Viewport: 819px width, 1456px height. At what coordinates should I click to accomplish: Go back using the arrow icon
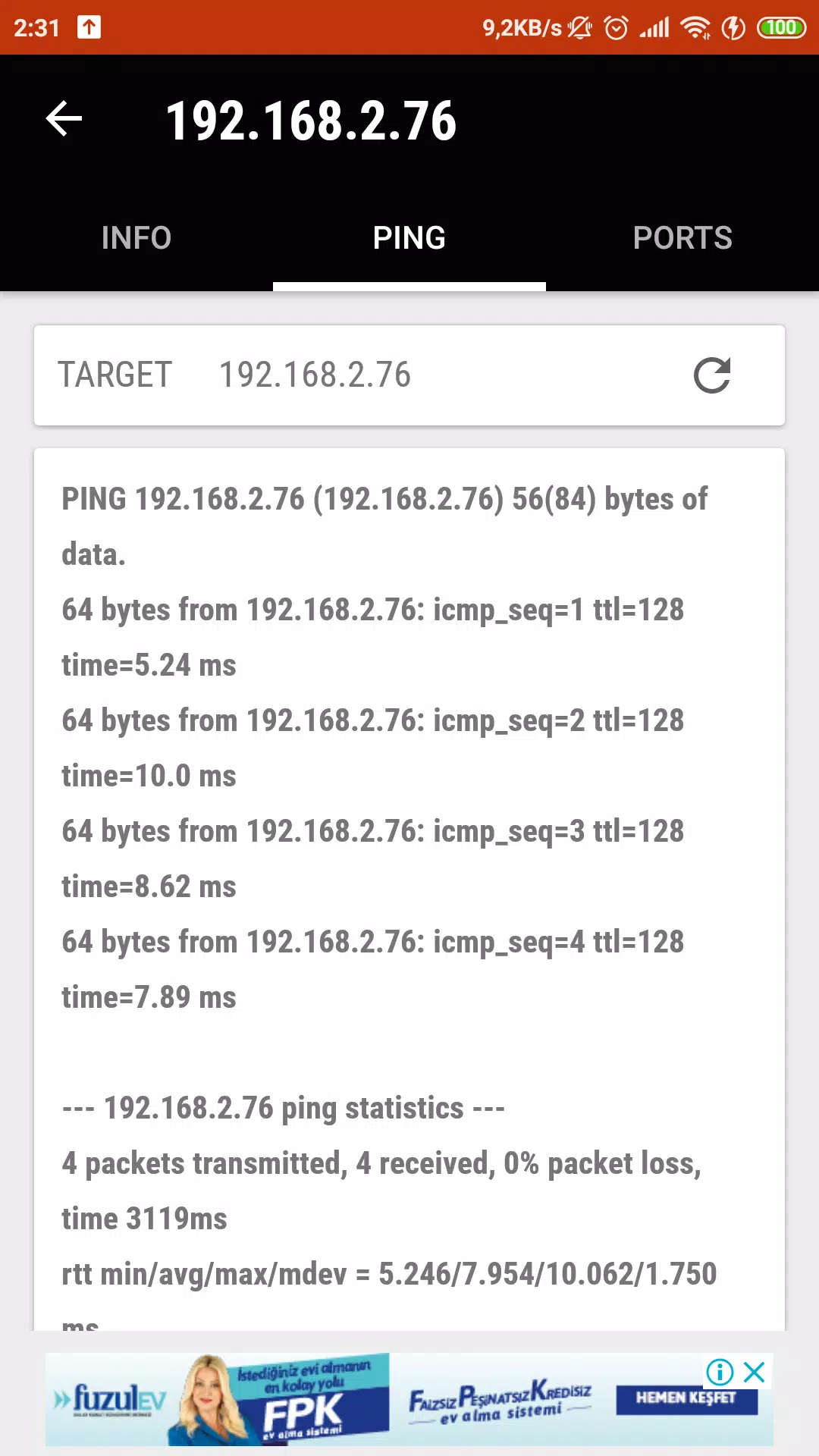click(x=64, y=119)
